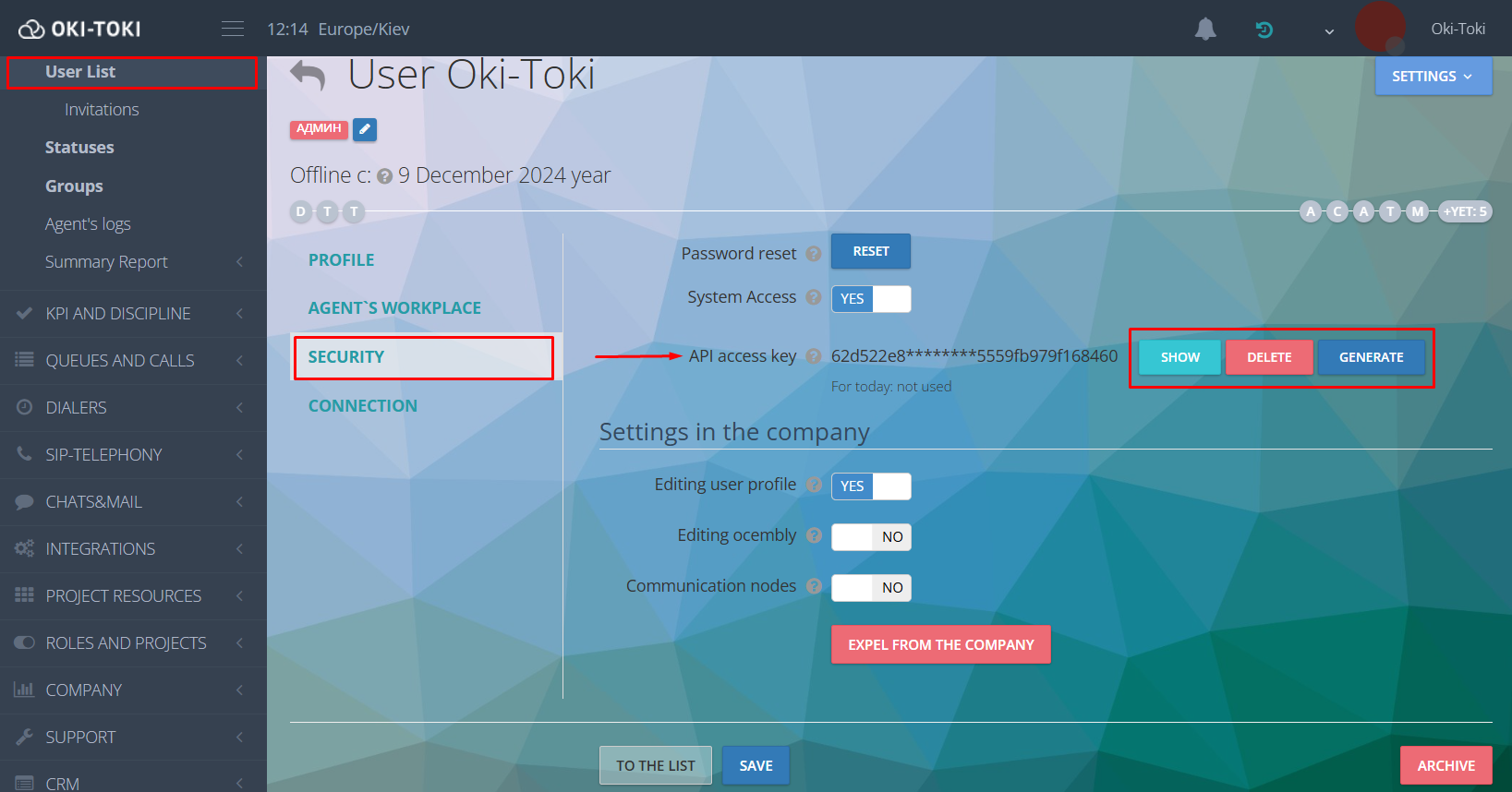
Task: Click the API access key help icon
Action: tap(814, 356)
